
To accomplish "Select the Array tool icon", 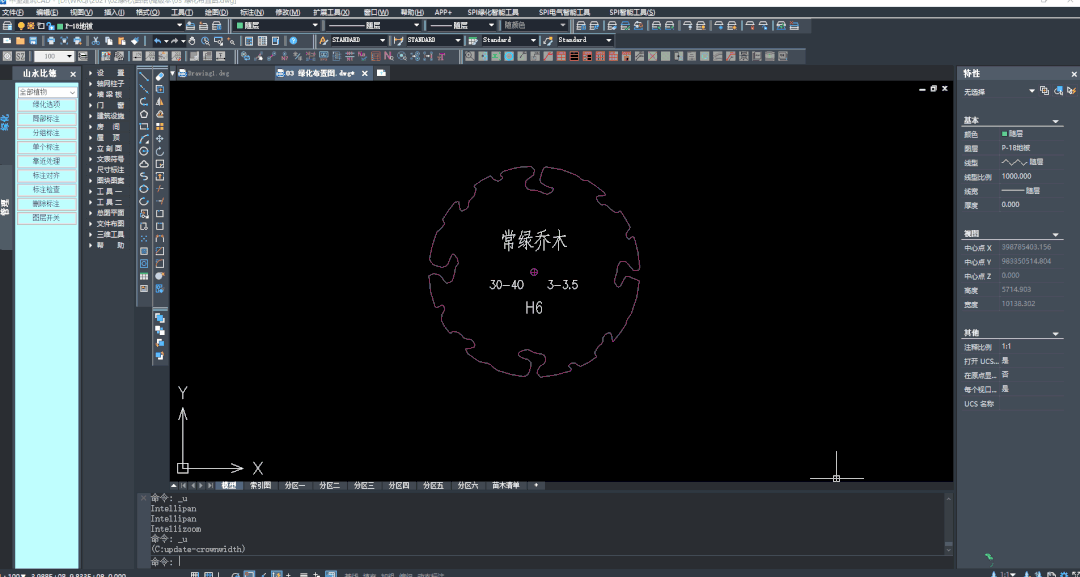I will tap(160, 127).
